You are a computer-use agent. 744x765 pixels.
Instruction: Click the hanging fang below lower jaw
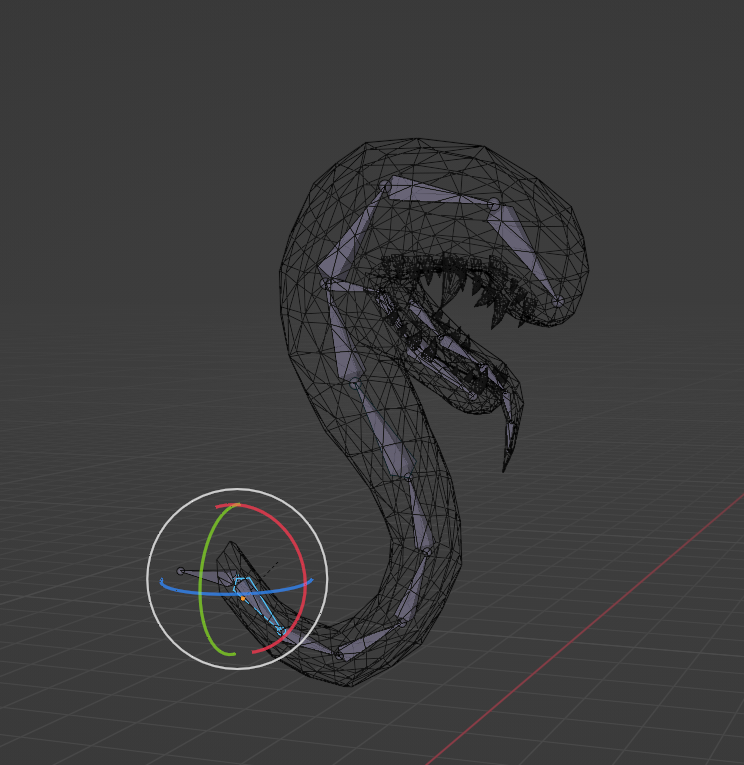510,432
